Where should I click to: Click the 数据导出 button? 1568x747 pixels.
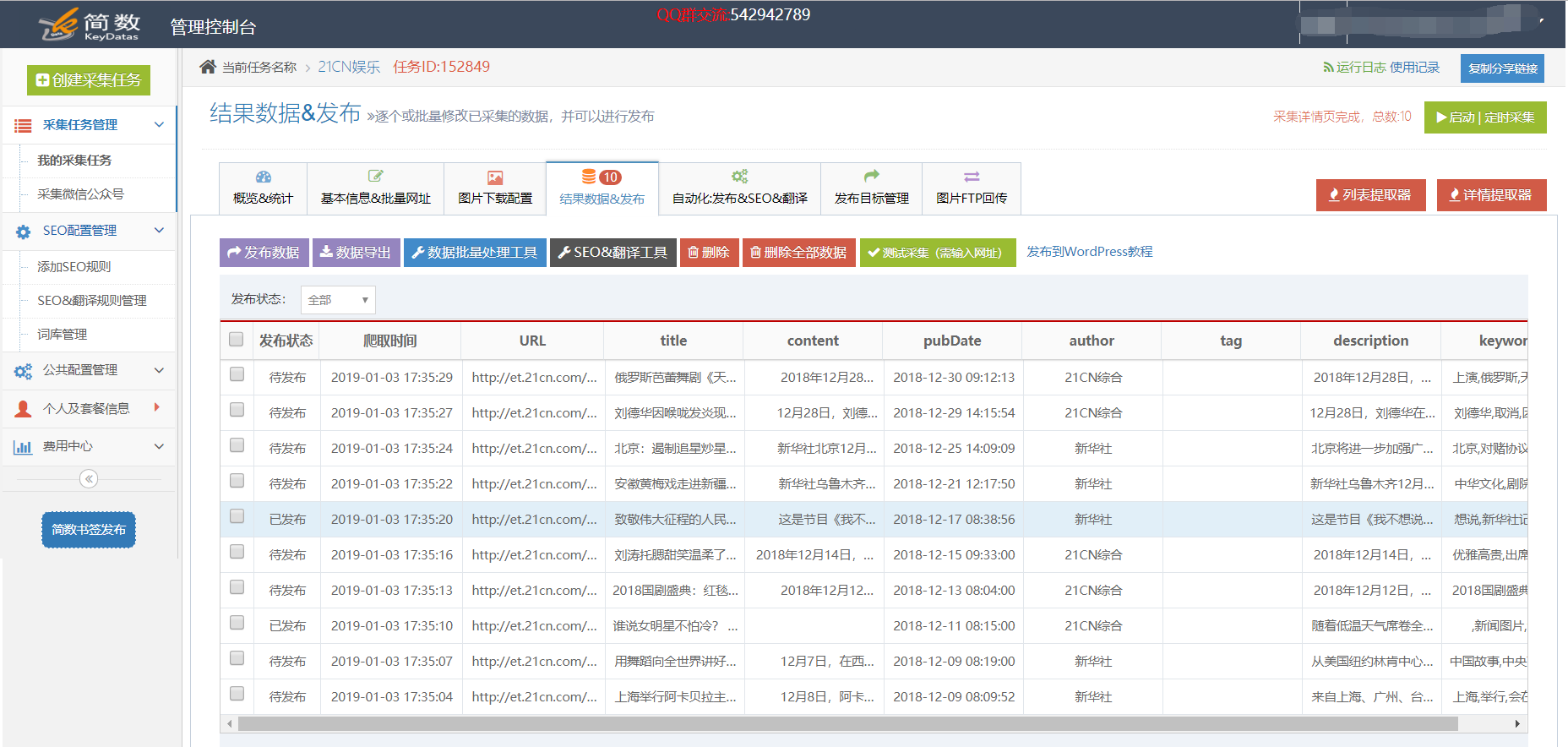click(356, 253)
